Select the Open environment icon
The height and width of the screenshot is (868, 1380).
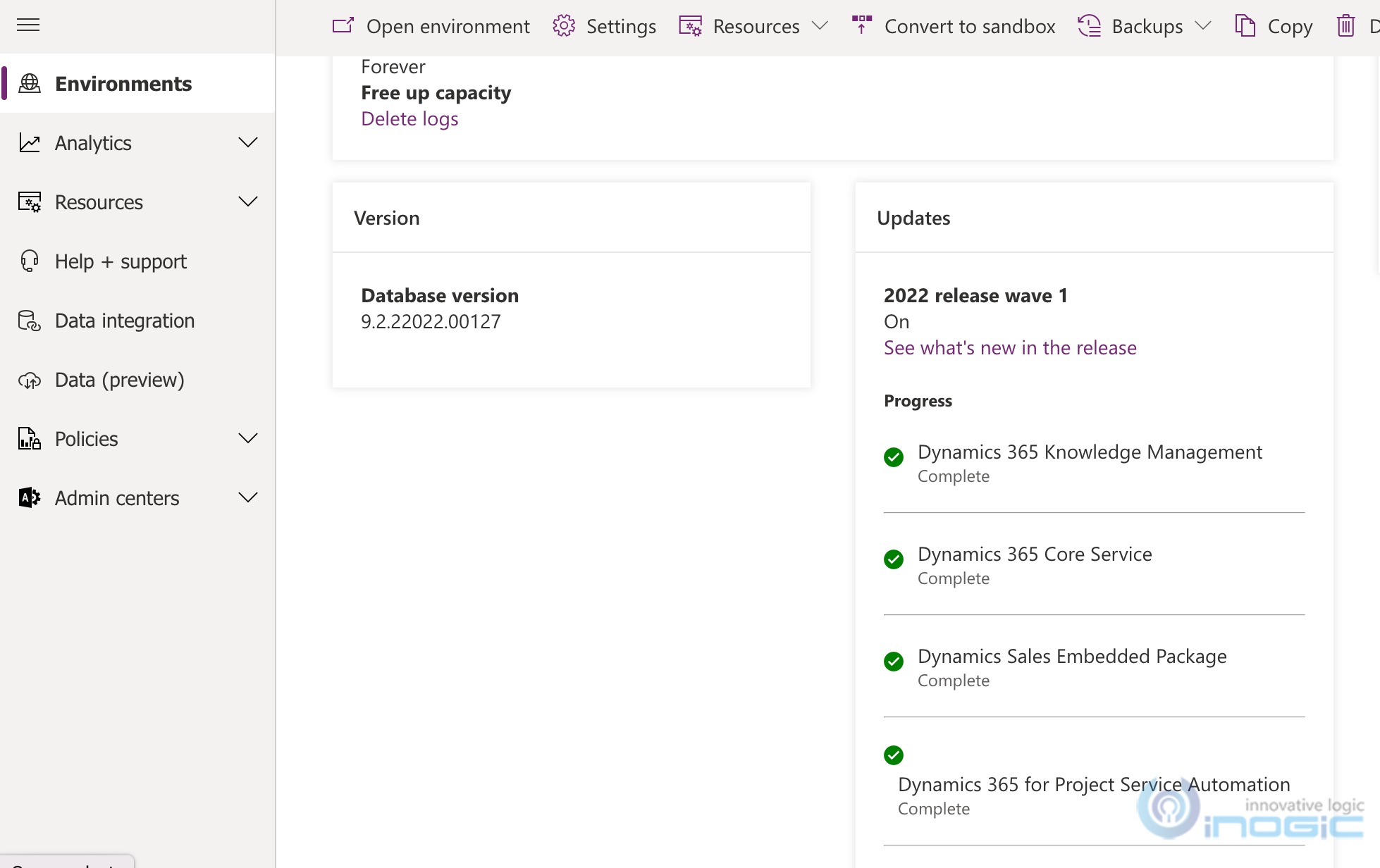point(343,25)
